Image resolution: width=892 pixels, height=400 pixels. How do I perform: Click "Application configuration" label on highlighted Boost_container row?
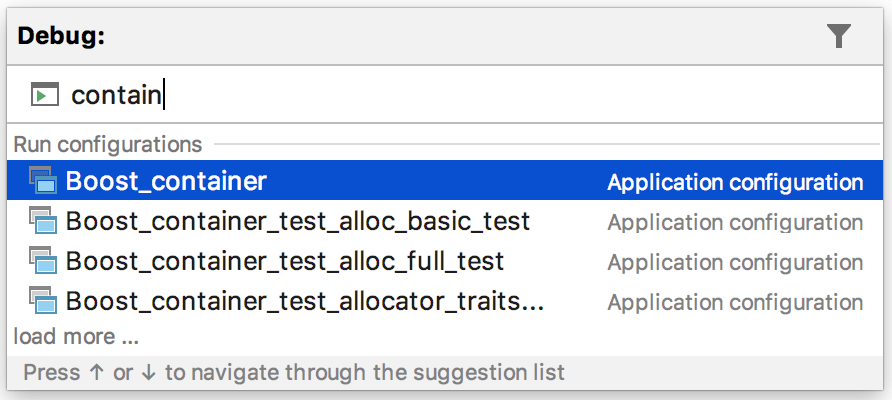tap(735, 182)
